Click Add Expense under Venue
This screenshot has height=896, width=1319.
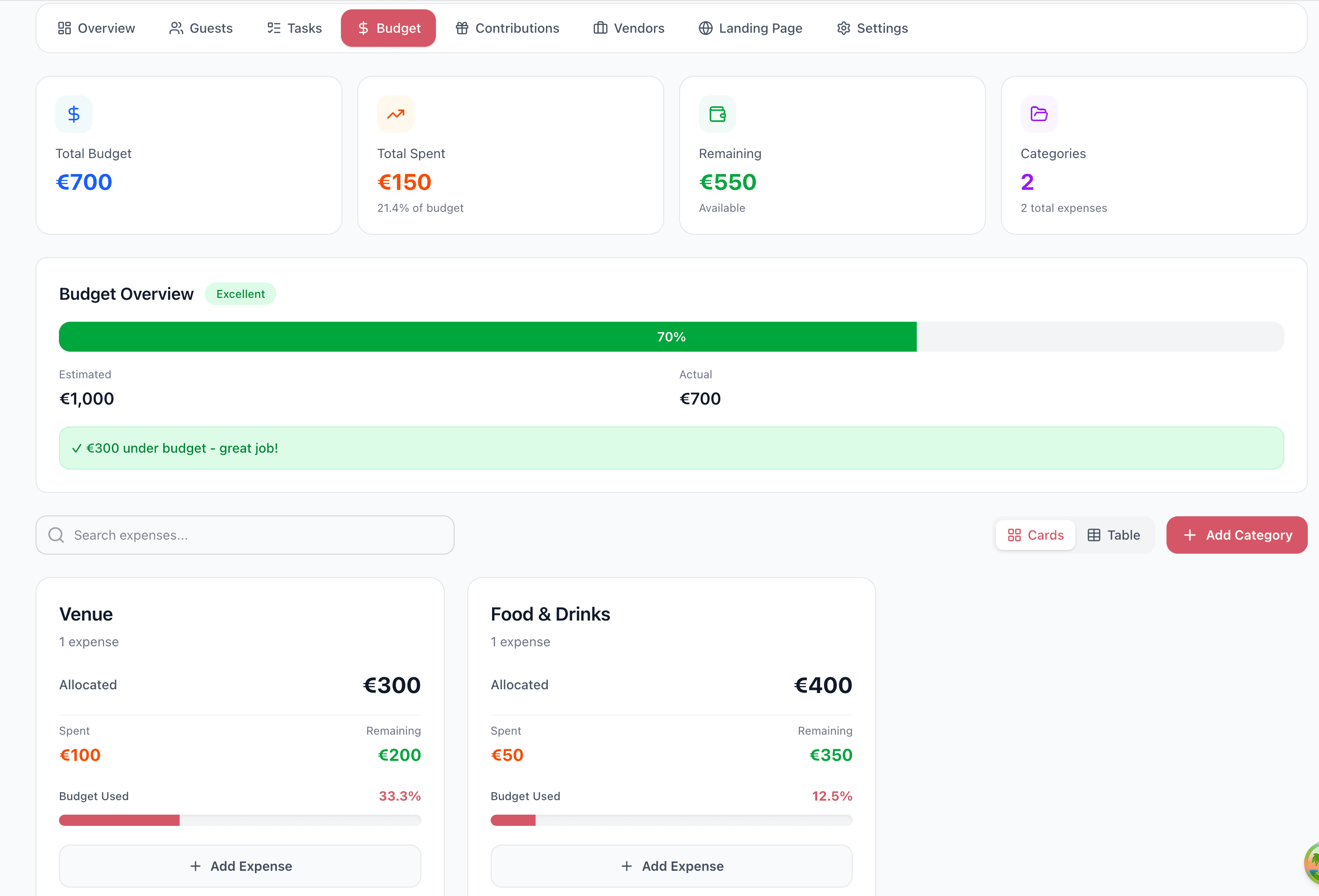[239, 866]
